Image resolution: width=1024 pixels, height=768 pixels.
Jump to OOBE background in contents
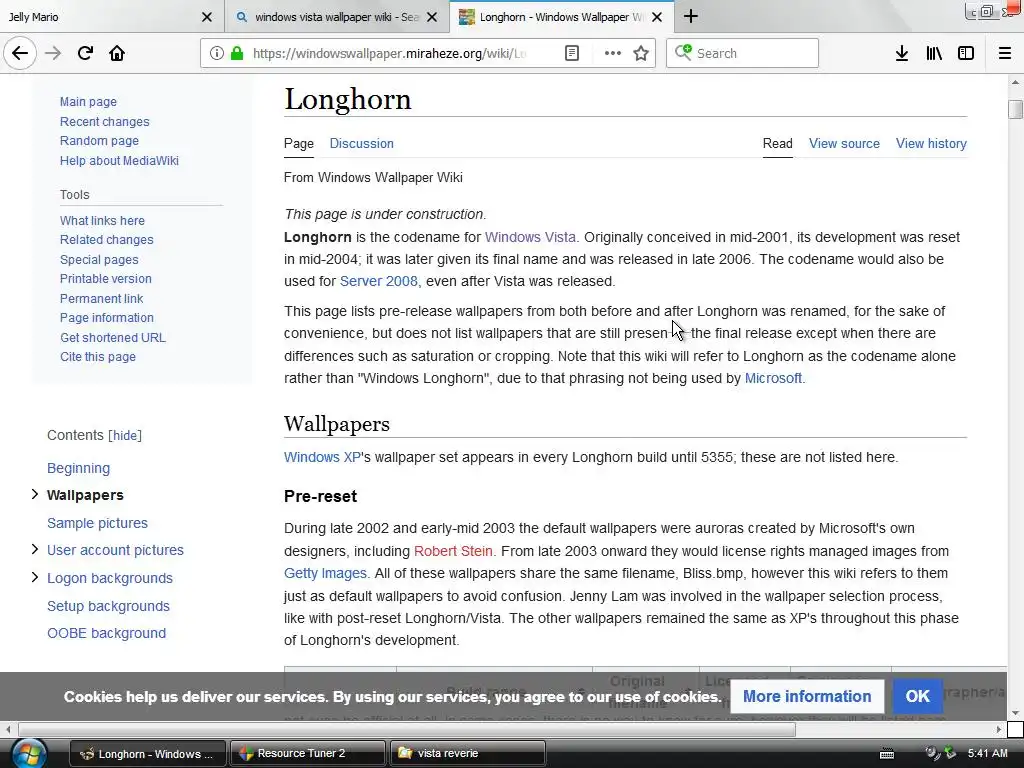(106, 633)
